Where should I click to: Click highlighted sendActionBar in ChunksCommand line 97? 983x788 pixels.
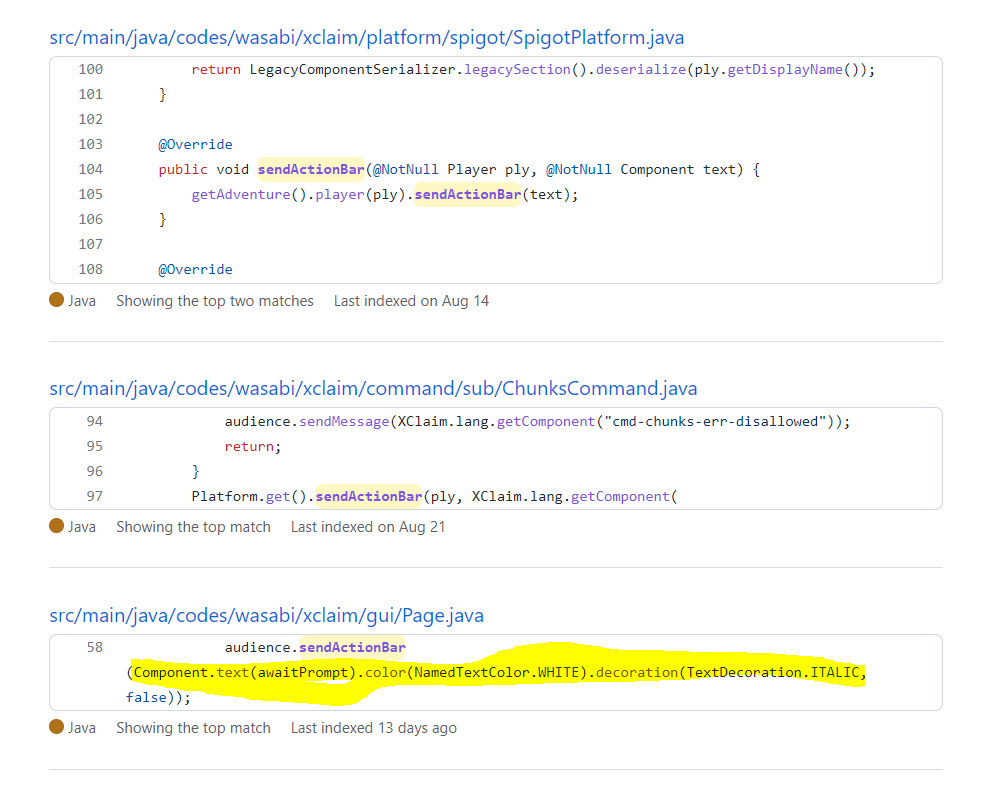point(369,497)
